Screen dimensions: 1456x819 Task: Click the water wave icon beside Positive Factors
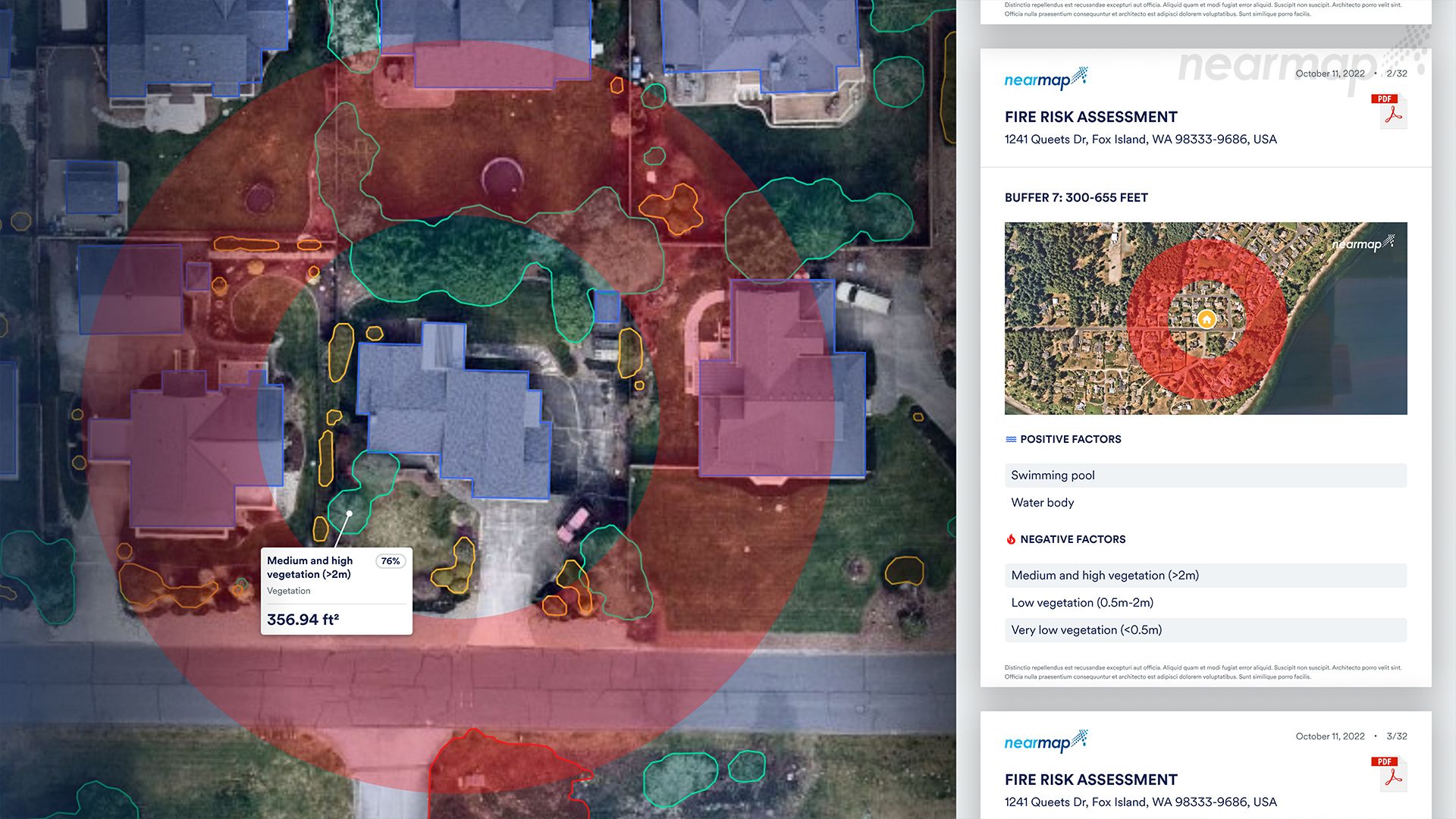(x=1011, y=439)
